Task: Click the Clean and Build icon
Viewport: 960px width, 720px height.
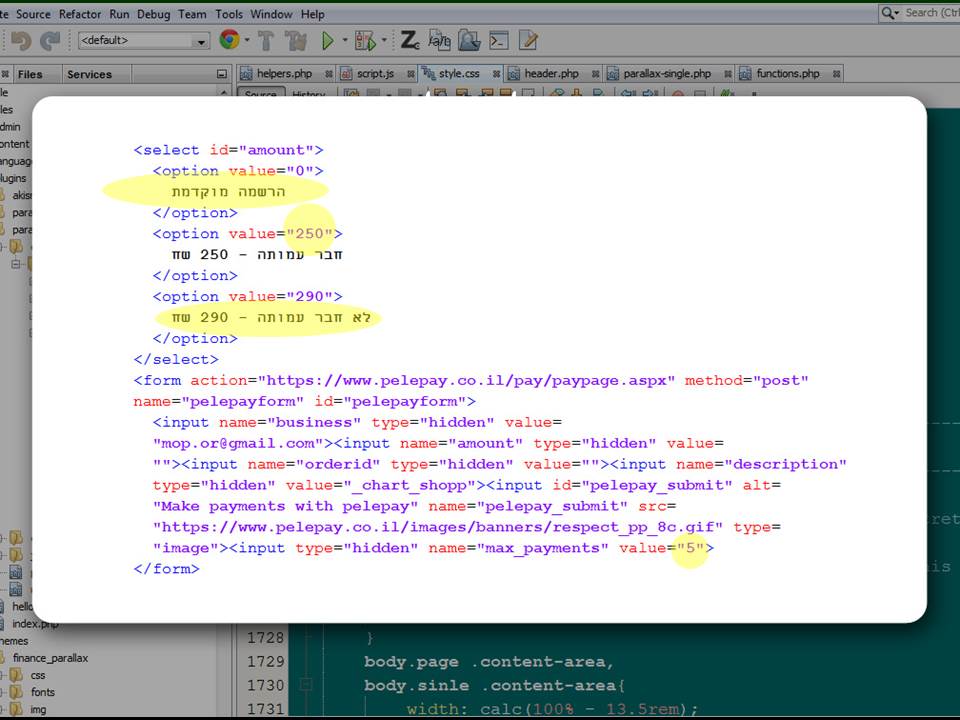Action: tap(296, 40)
